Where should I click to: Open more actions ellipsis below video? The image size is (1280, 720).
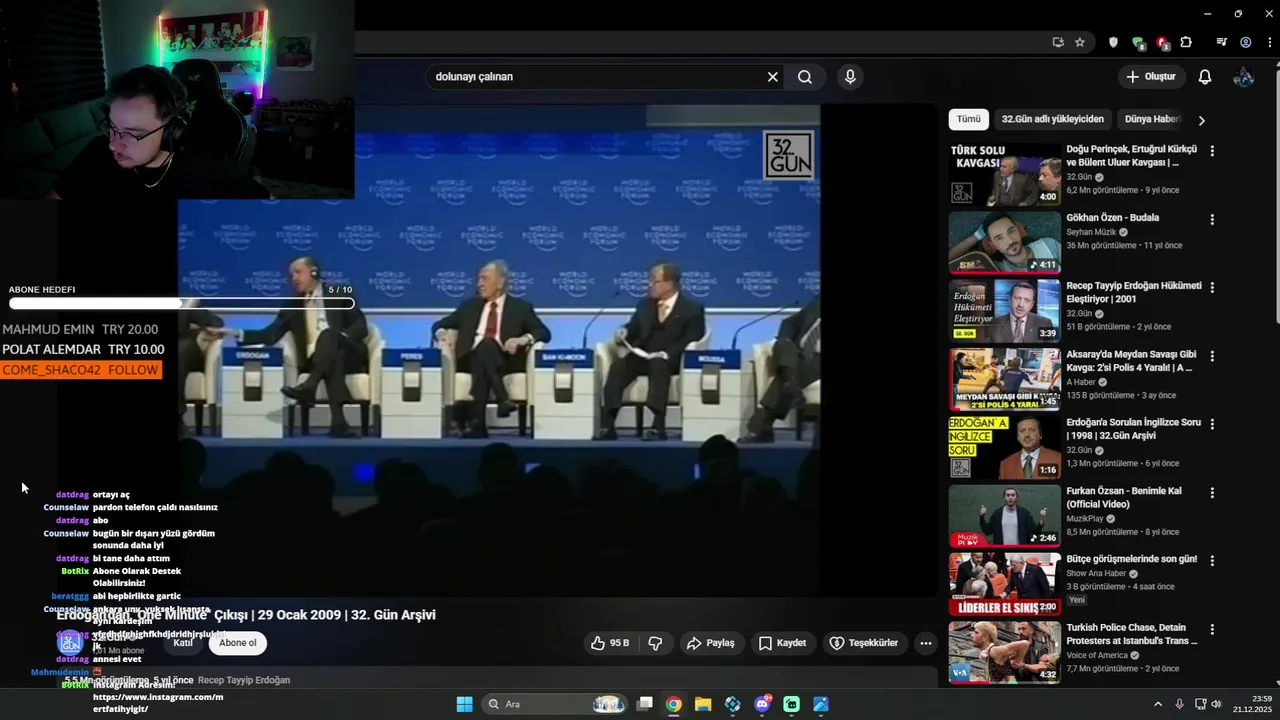(926, 643)
